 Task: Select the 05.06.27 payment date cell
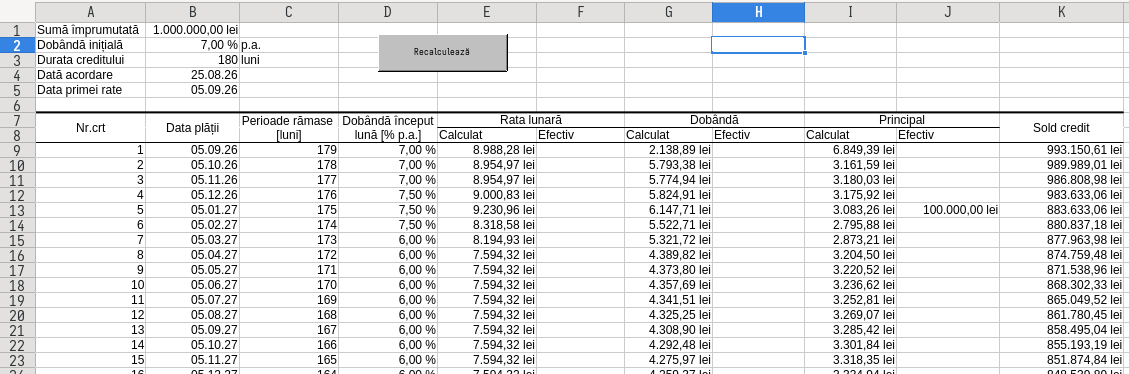click(x=192, y=285)
